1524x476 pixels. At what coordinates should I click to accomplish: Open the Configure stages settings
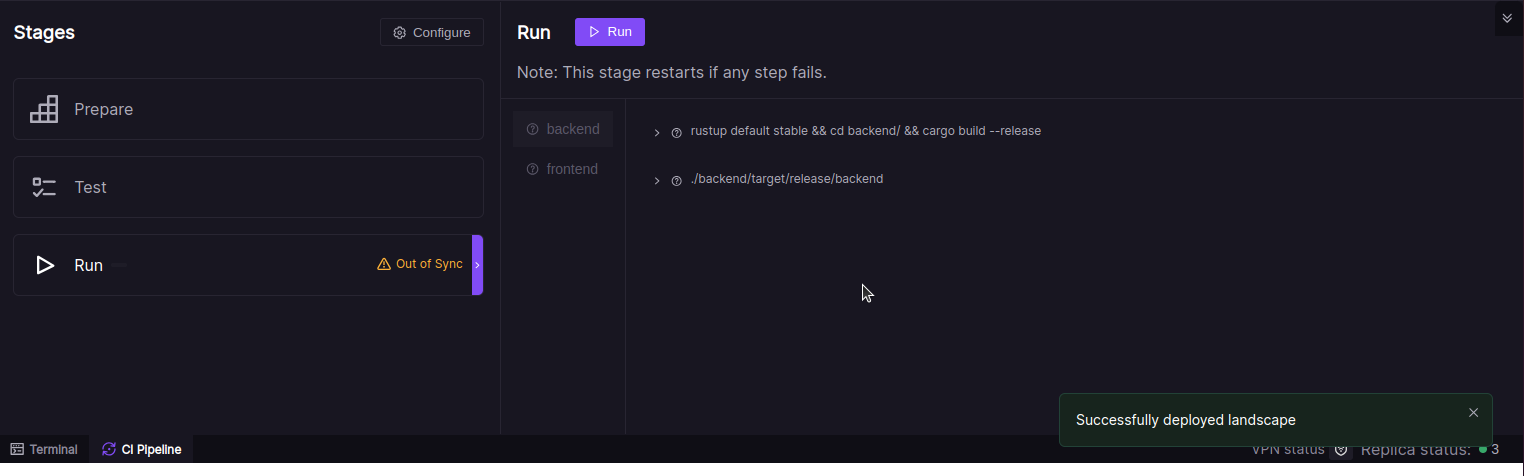click(x=432, y=32)
